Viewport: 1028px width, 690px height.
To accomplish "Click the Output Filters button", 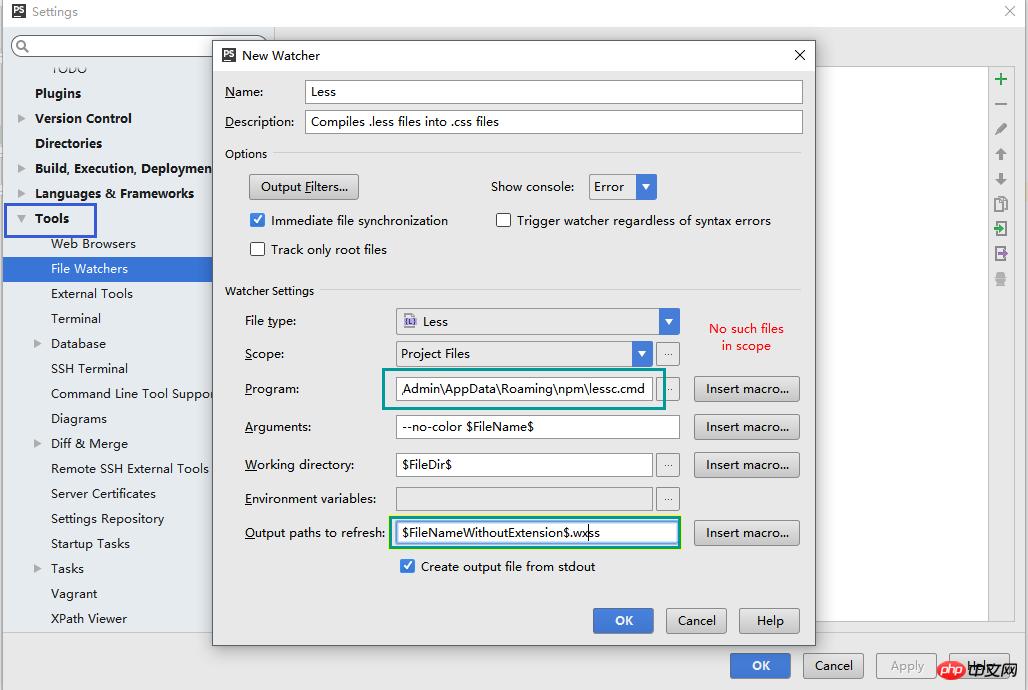I will [x=303, y=186].
